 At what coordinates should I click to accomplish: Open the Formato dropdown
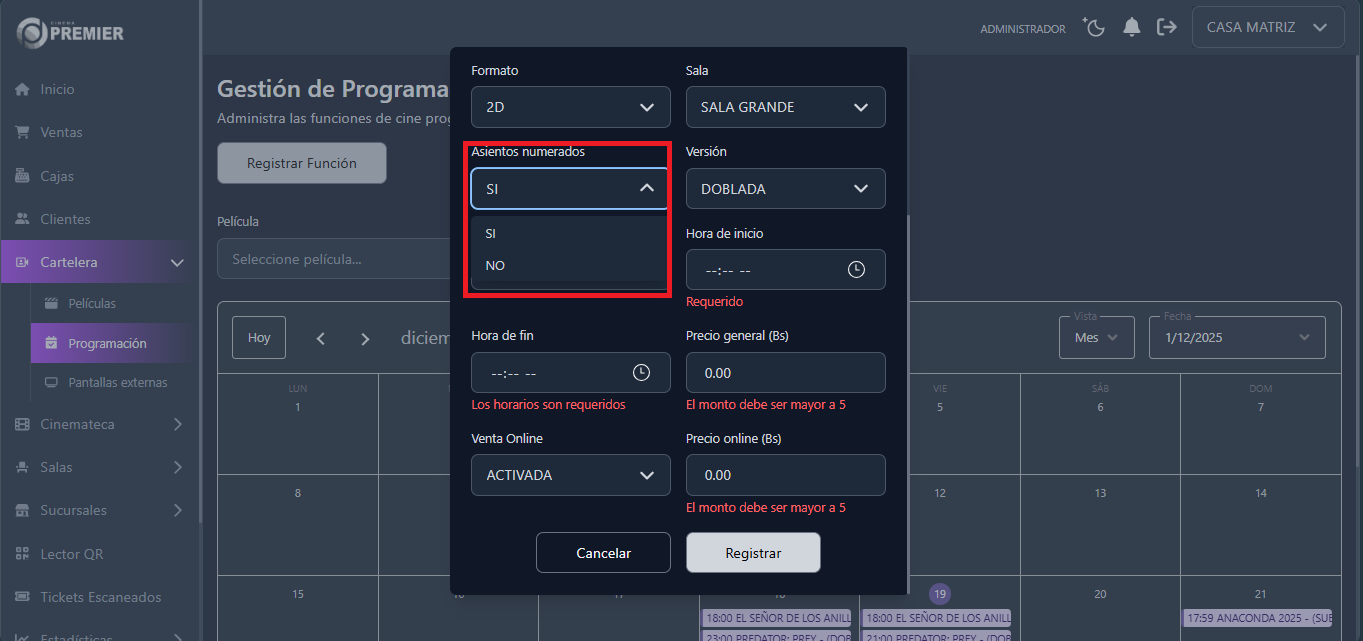(570, 107)
